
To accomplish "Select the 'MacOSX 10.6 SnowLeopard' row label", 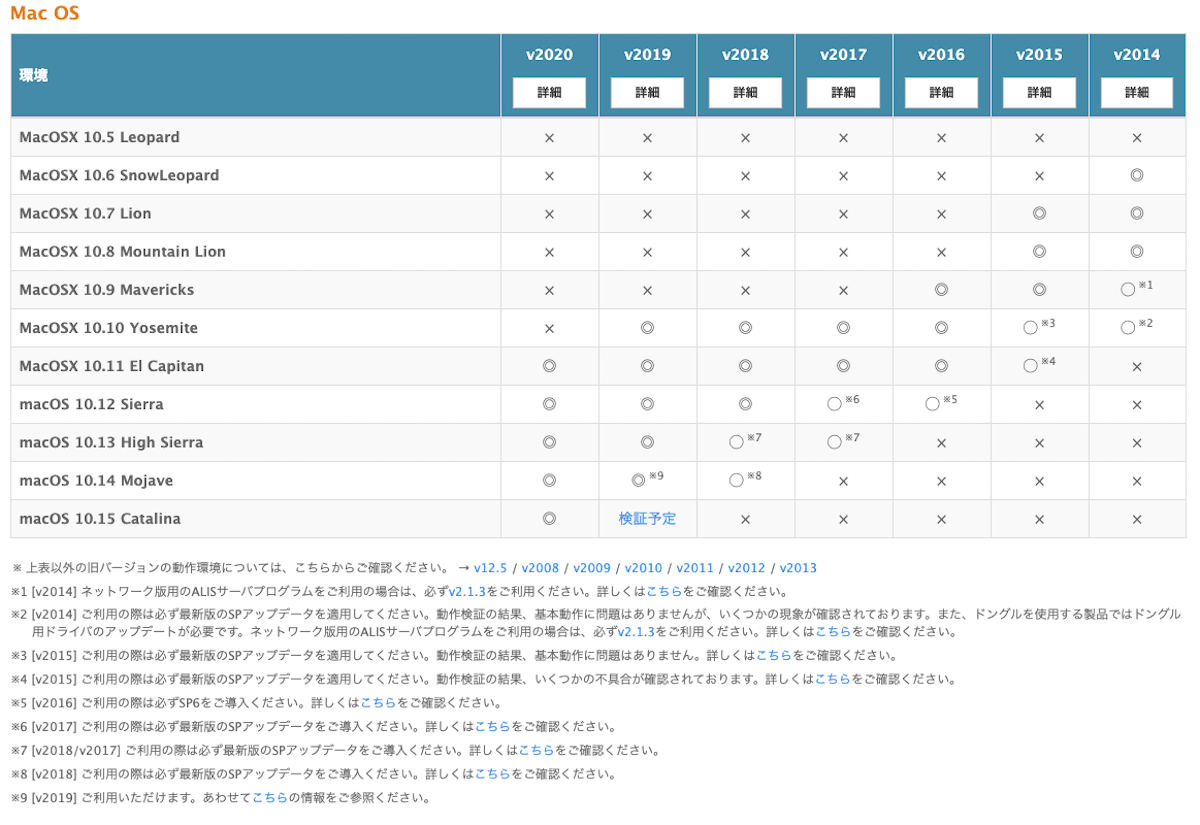I will 119,175.
